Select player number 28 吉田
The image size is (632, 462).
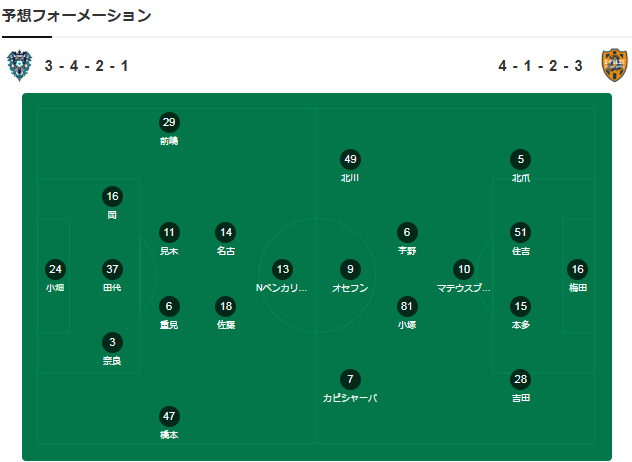tap(520, 379)
